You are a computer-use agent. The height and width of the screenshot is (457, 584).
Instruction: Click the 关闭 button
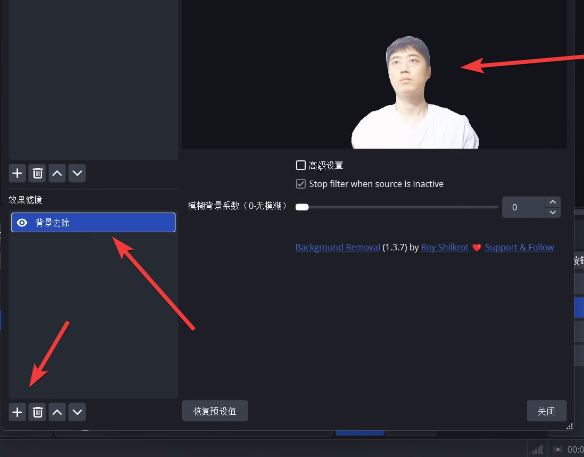(x=546, y=411)
